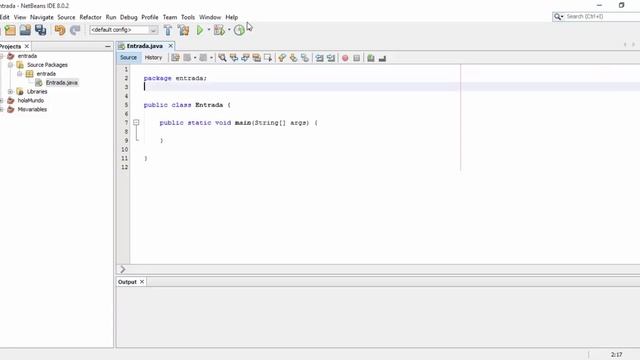This screenshot has width=640, height=360.
Task: Open the Navigate menu
Action: point(42,17)
